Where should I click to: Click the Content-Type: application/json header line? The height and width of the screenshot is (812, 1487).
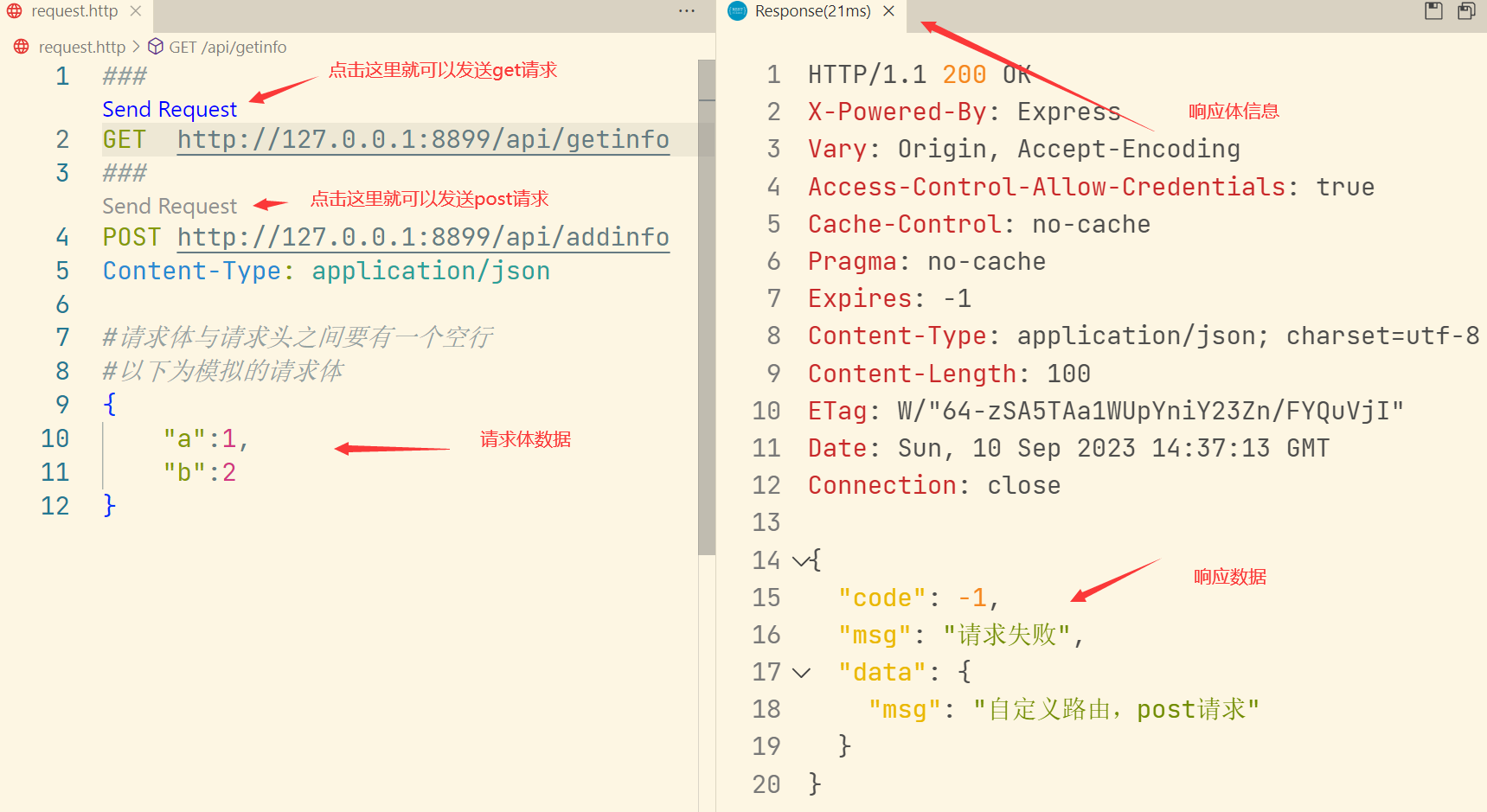tap(324, 271)
